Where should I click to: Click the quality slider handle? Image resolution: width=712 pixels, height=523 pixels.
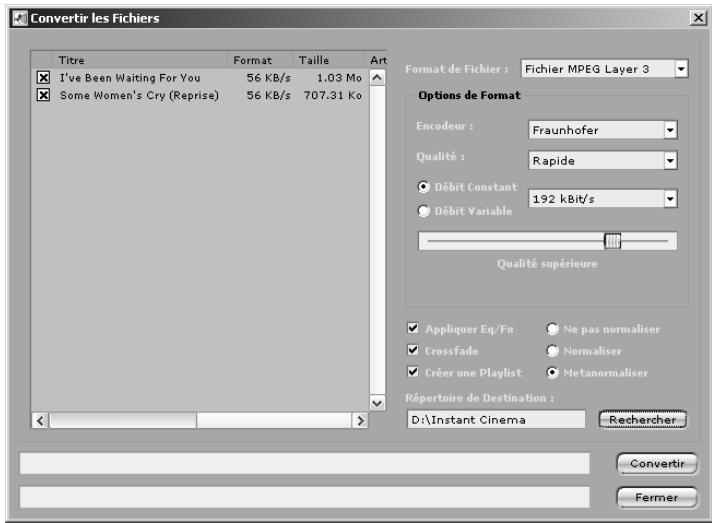[613, 241]
